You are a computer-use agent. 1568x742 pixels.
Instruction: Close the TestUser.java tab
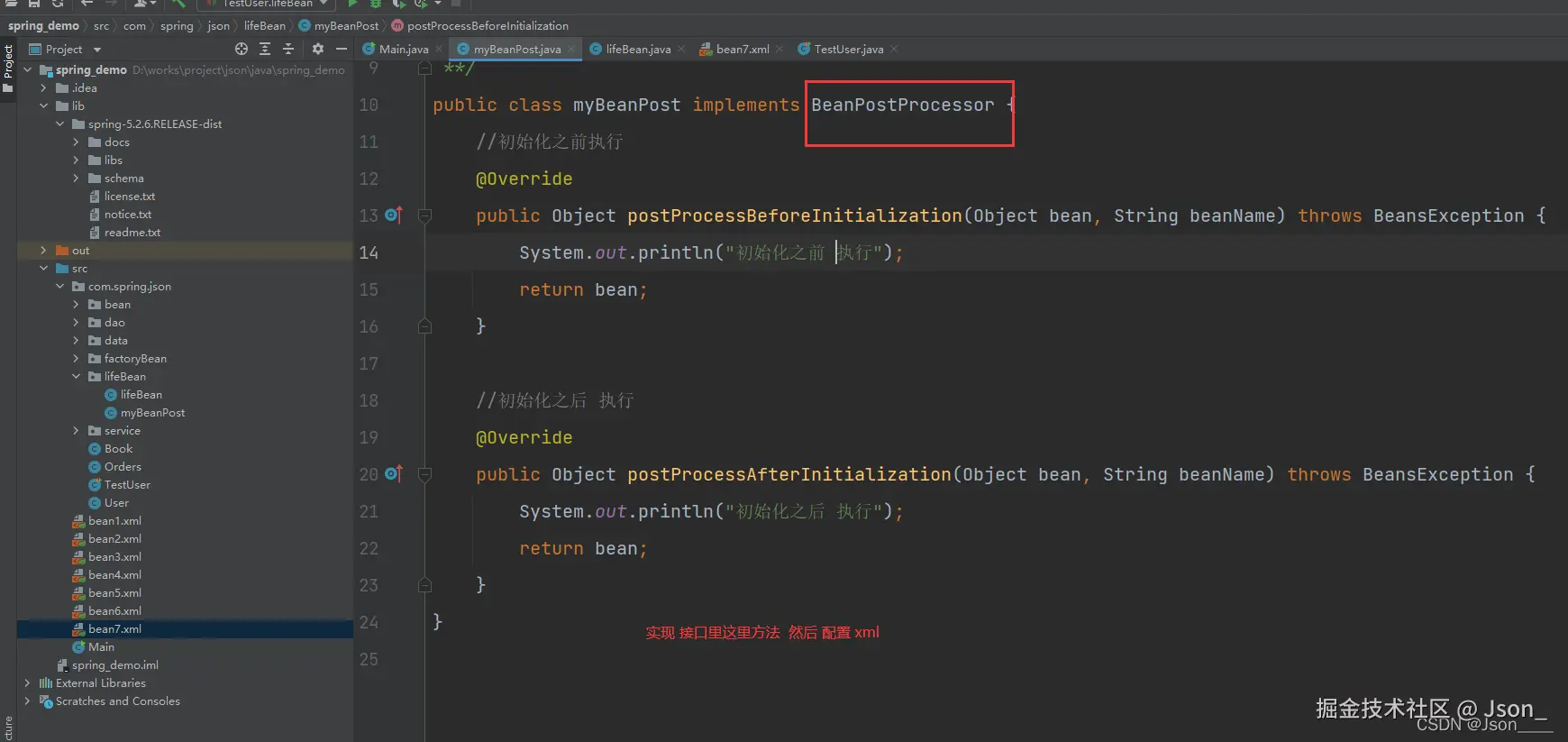pyautogui.click(x=894, y=49)
